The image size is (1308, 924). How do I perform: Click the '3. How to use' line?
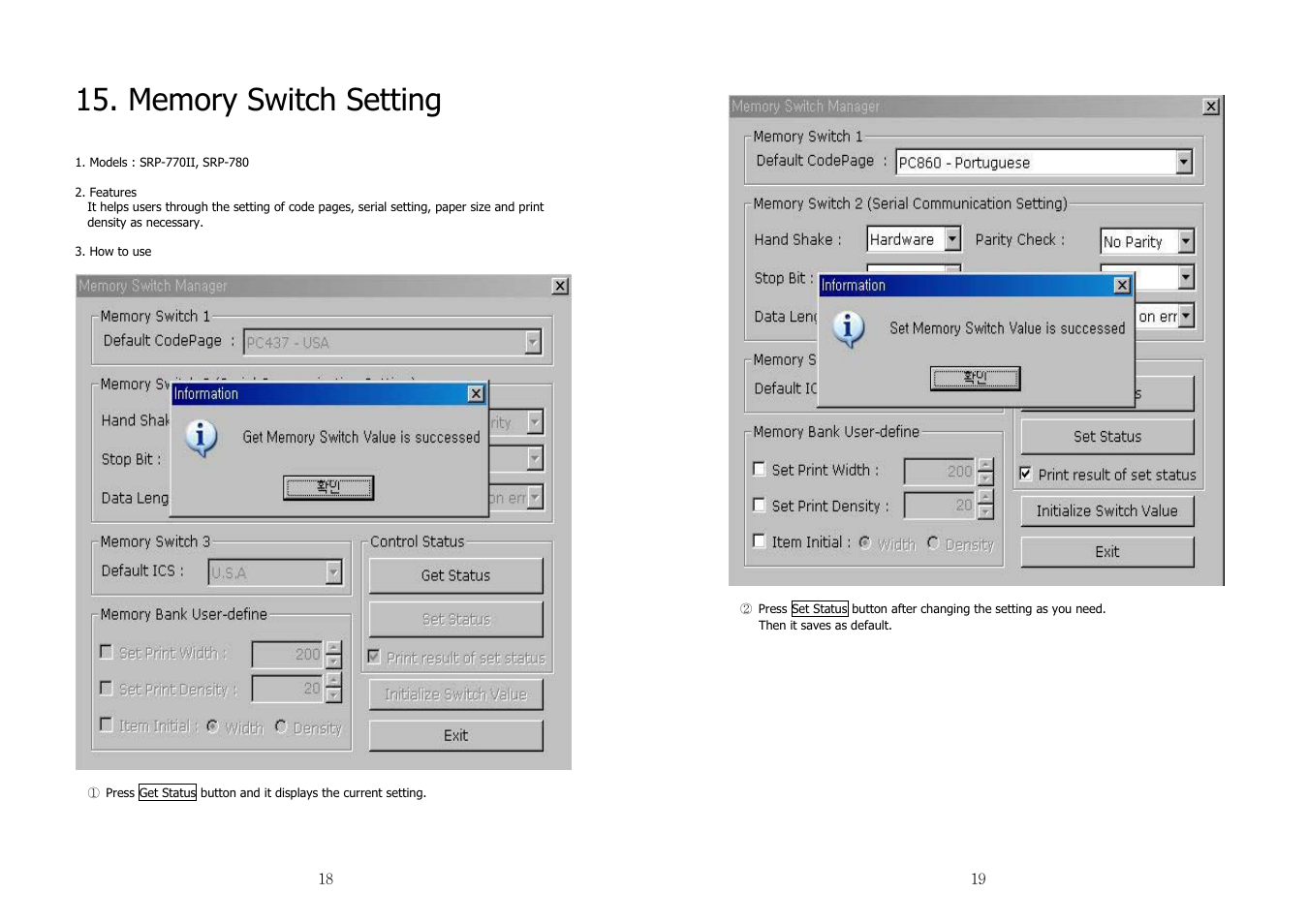tap(113, 252)
